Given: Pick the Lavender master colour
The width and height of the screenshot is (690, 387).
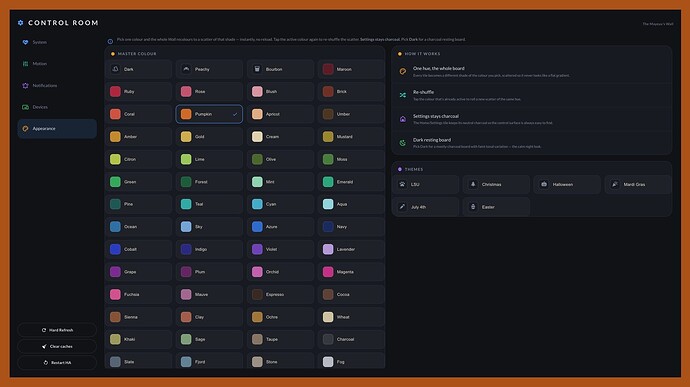Looking at the screenshot, I should point(351,249).
